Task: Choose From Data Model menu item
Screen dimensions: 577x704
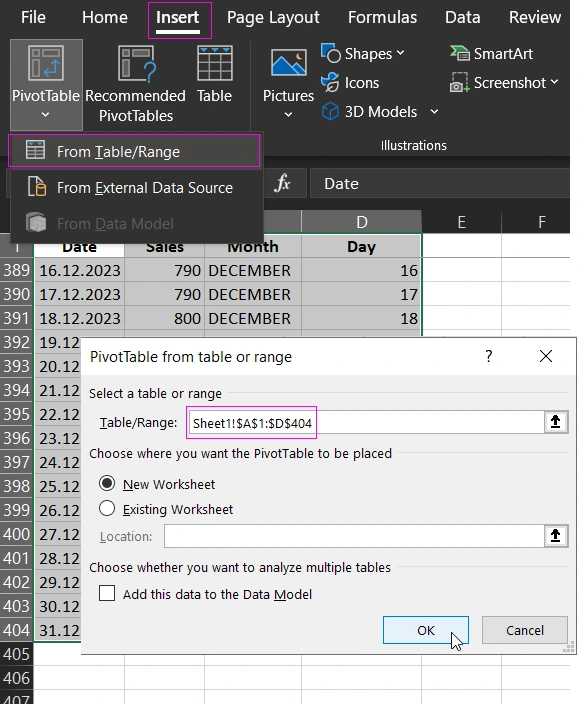Action: pyautogui.click(x=136, y=224)
